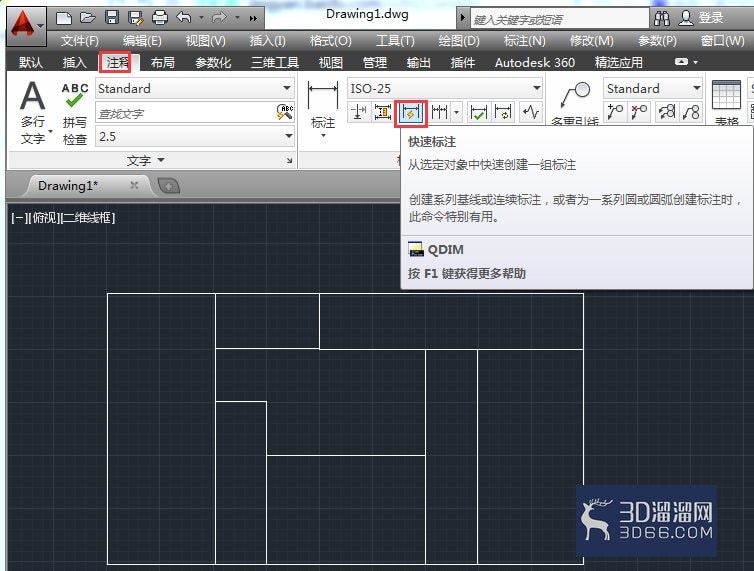Switch to the 插入 ribbon tab

click(x=75, y=63)
